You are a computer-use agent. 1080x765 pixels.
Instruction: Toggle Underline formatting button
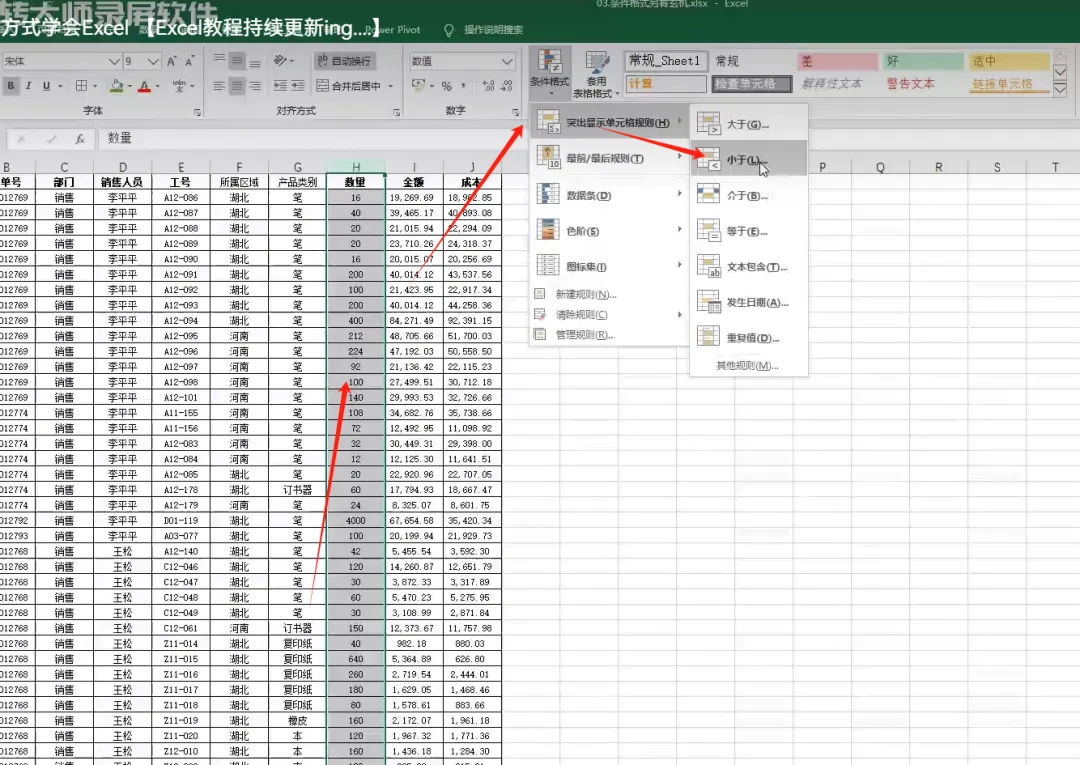[46, 86]
